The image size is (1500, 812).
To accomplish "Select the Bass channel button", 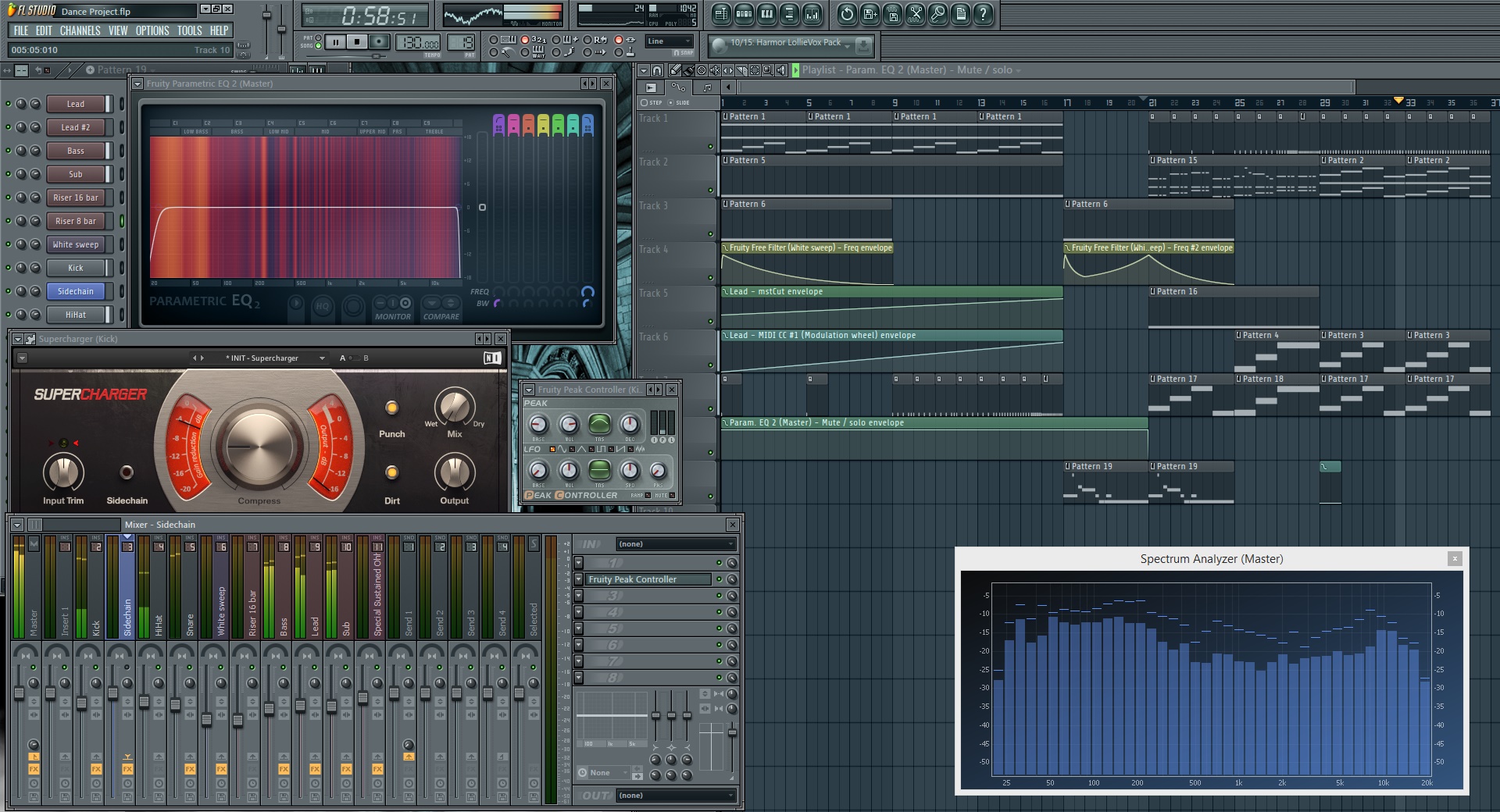I will tap(76, 151).
